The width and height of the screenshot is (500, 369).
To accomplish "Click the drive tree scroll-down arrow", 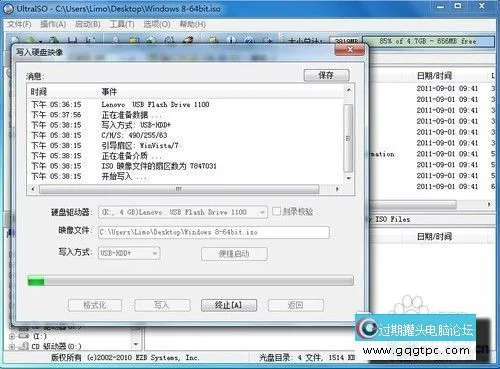I will (136, 344).
